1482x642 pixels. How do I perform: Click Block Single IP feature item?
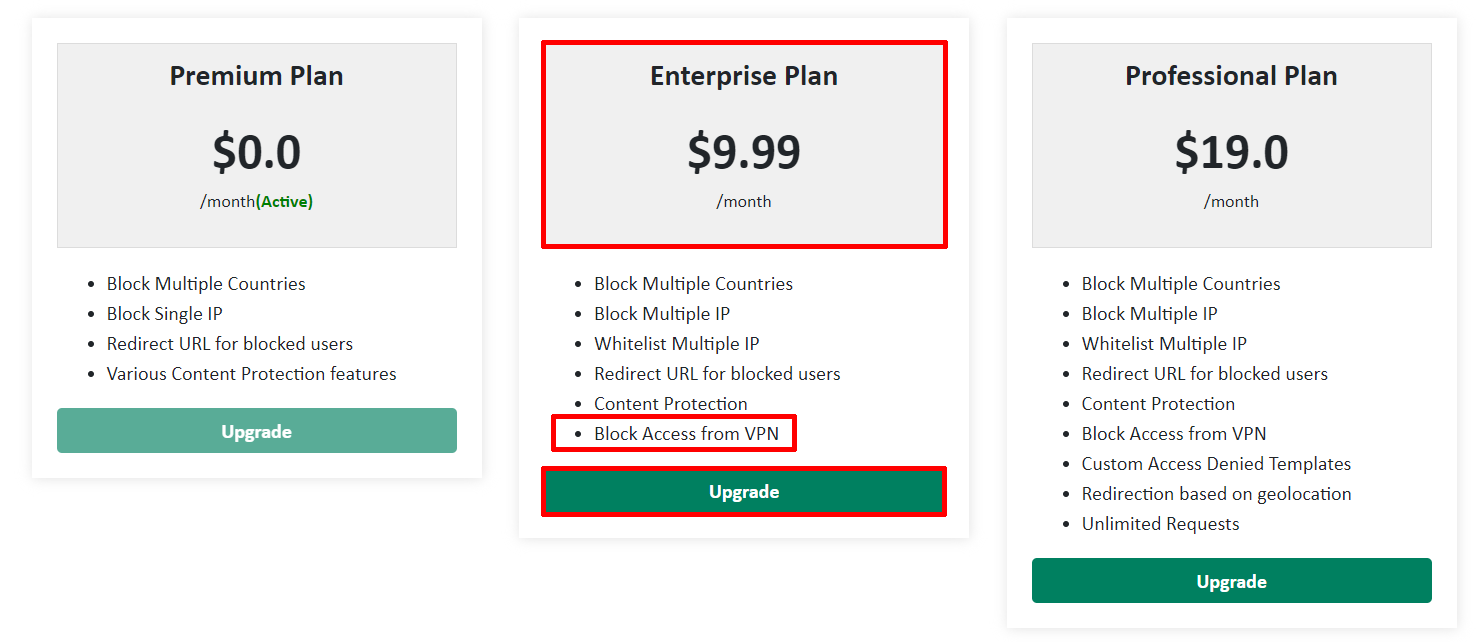click(x=165, y=313)
